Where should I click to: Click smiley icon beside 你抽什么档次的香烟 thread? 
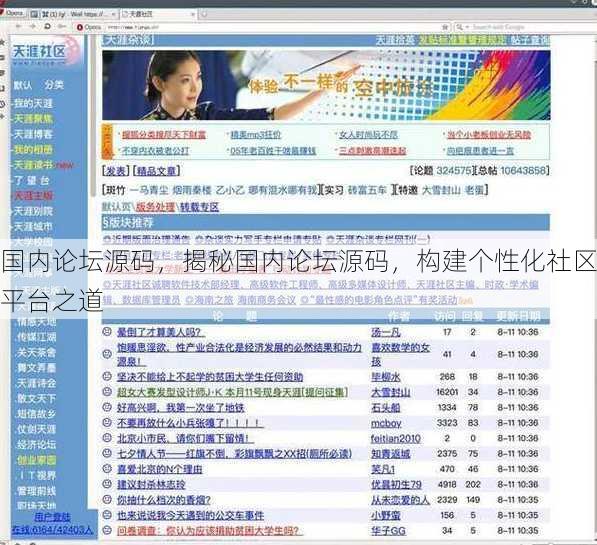[107, 499]
